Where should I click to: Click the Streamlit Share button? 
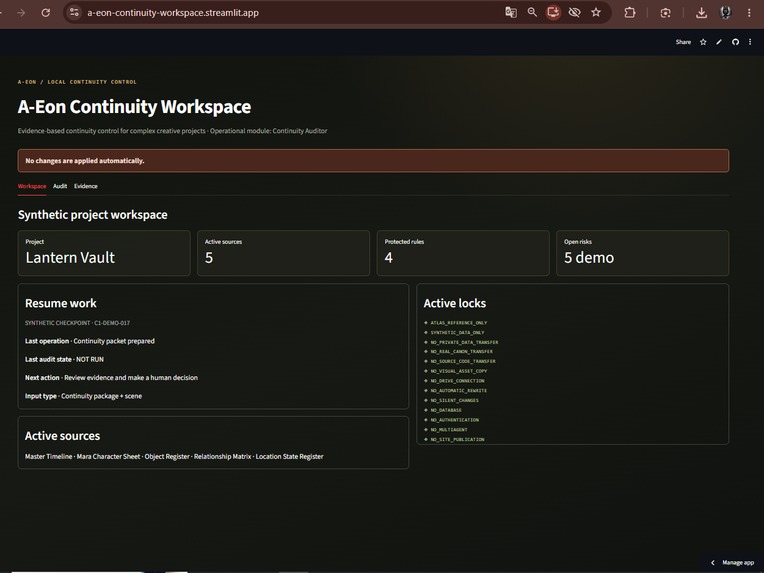(x=683, y=42)
